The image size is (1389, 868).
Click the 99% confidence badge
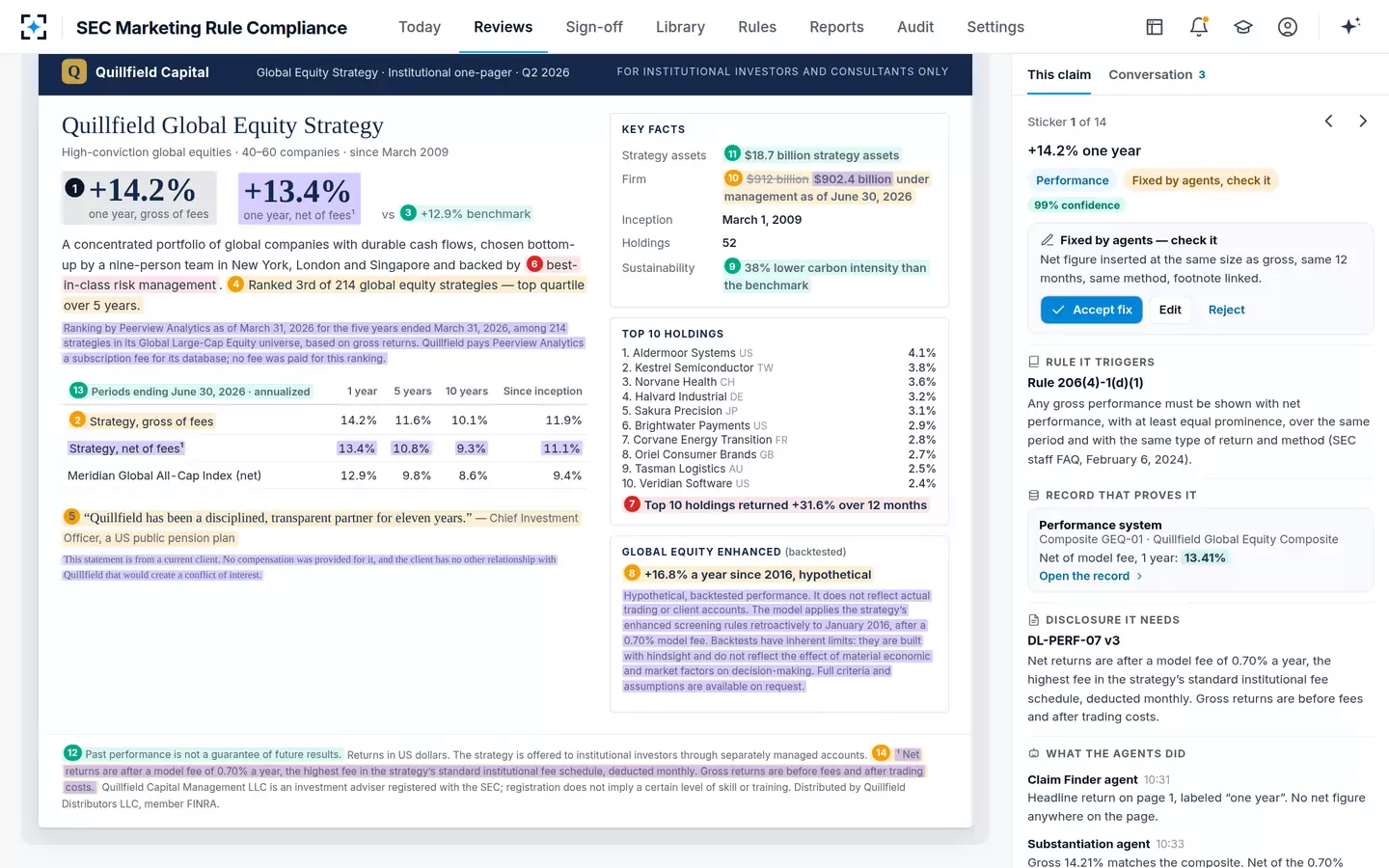tap(1076, 205)
